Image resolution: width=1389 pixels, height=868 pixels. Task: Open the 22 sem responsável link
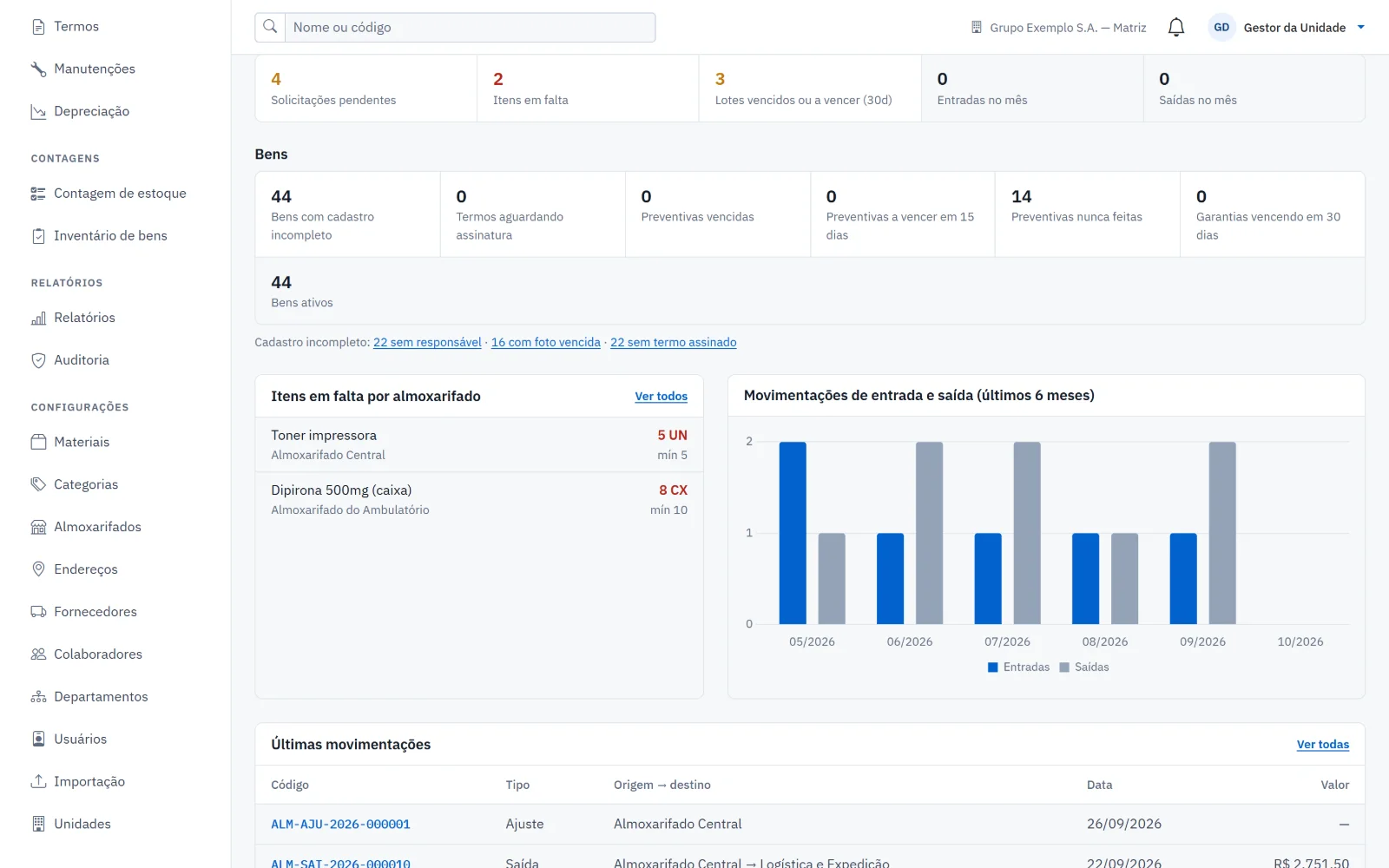(x=427, y=343)
